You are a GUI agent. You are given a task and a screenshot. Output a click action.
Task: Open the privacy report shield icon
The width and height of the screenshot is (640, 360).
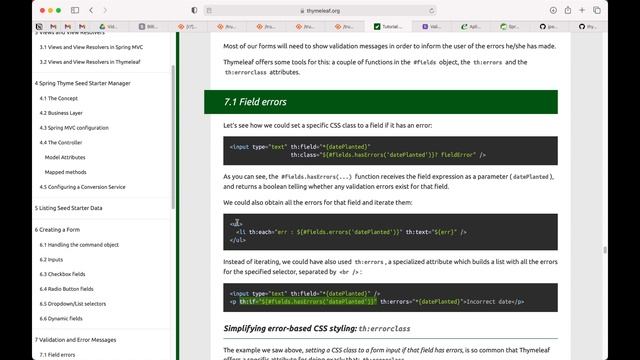click(x=194, y=10)
